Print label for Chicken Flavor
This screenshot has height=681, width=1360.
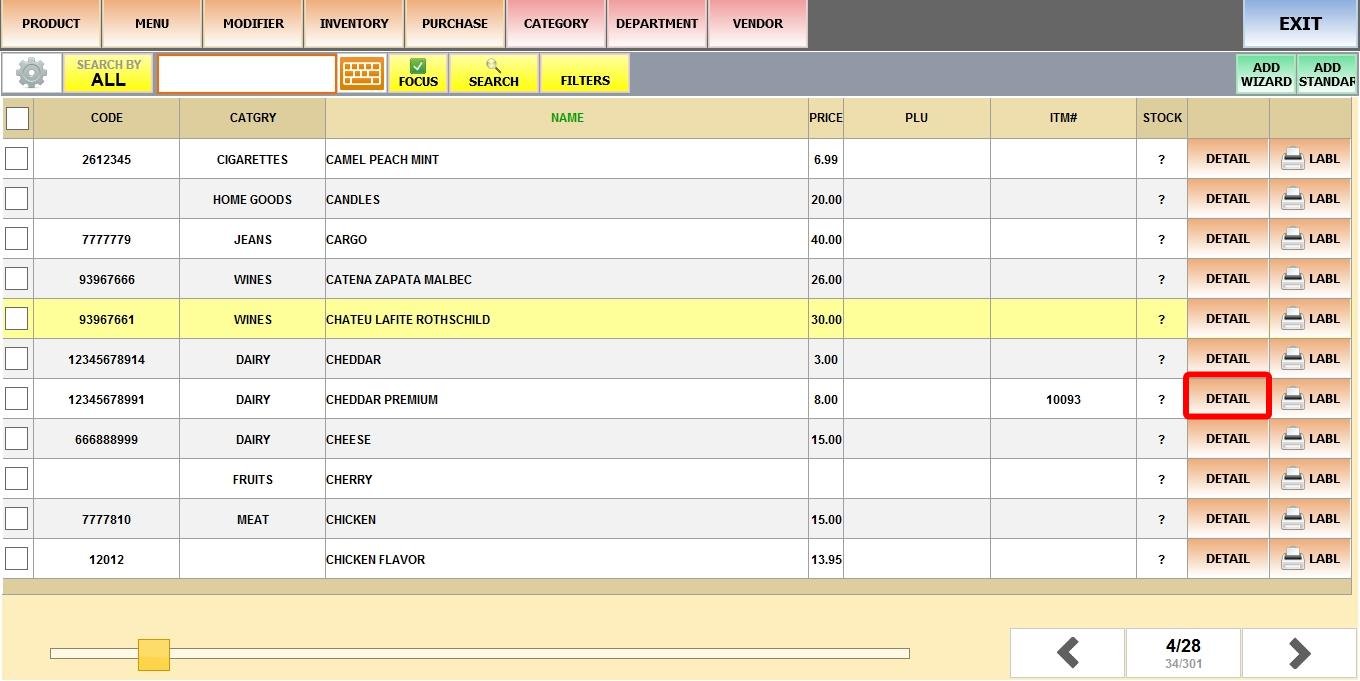1310,559
